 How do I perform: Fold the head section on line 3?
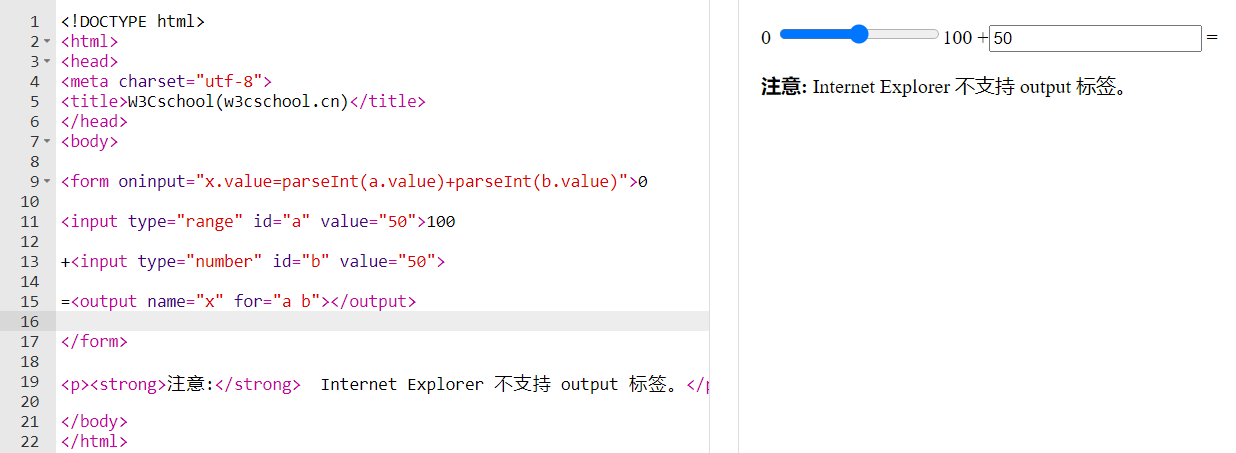(x=48, y=62)
